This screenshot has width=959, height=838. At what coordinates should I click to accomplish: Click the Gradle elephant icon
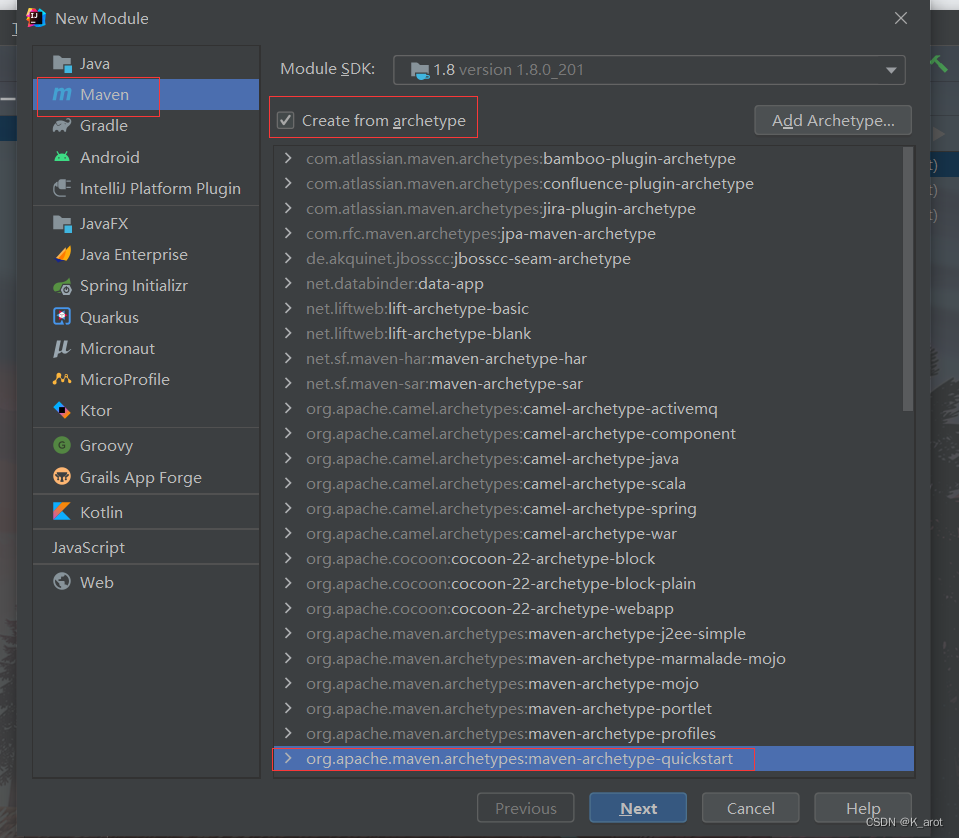coord(62,125)
